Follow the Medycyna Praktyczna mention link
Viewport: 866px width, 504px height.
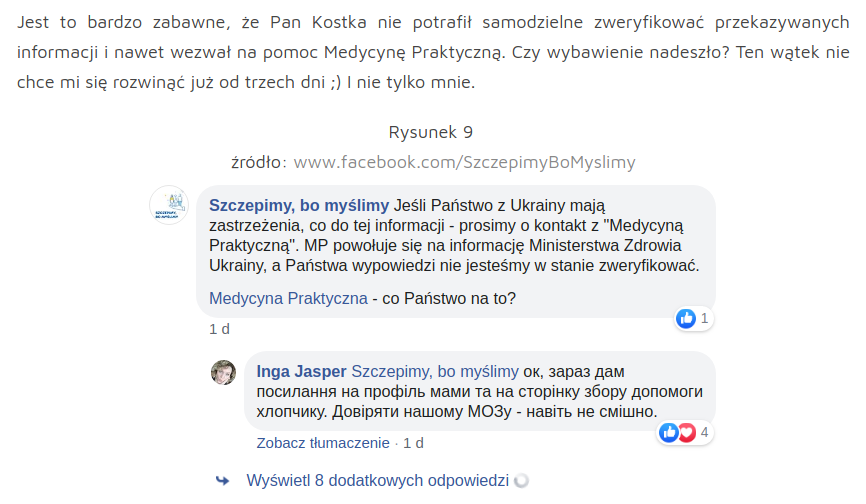click(x=288, y=298)
